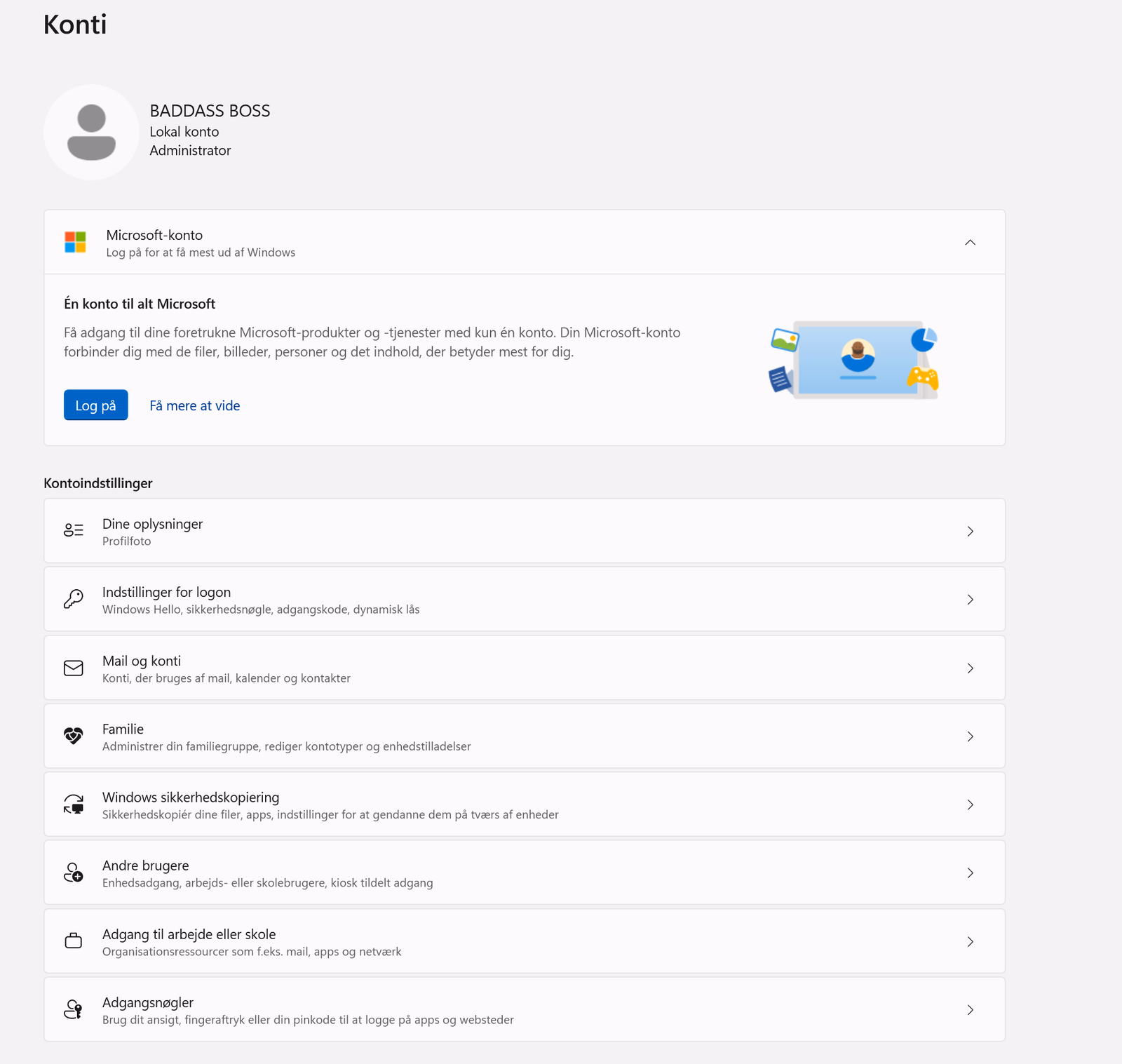1122x1064 pixels.
Task: Click the Adgangsnøgler person-key icon
Action: pyautogui.click(x=74, y=1010)
